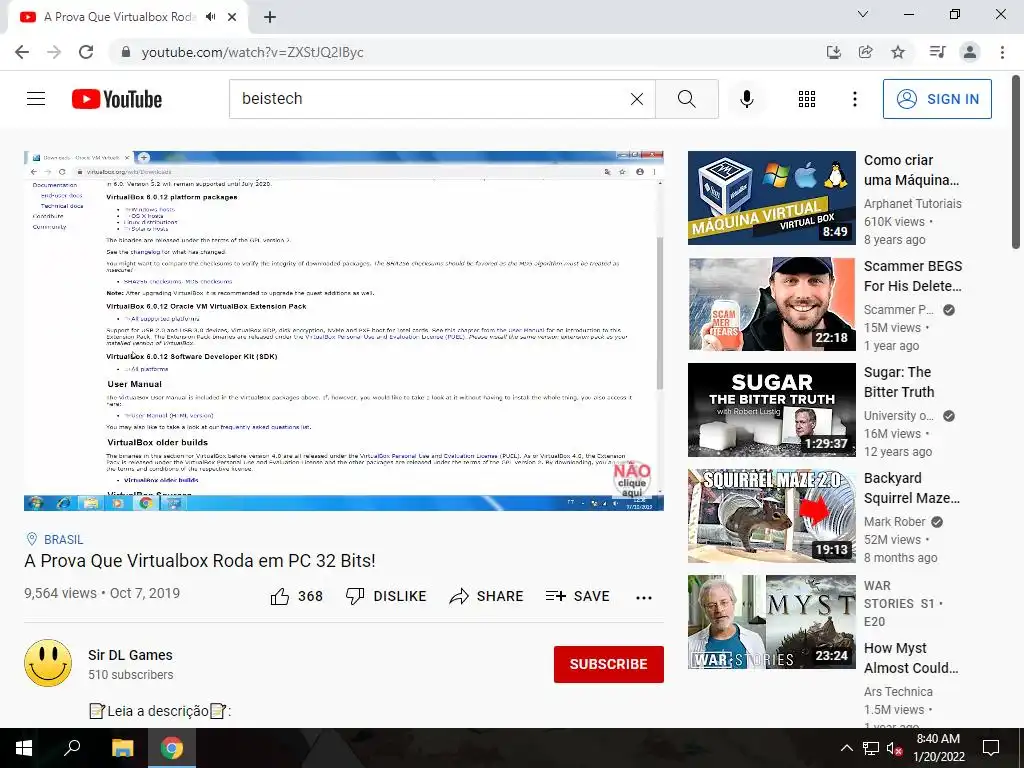
Task: Open Arphanet Tutoriais channel name
Action: [x=912, y=203]
